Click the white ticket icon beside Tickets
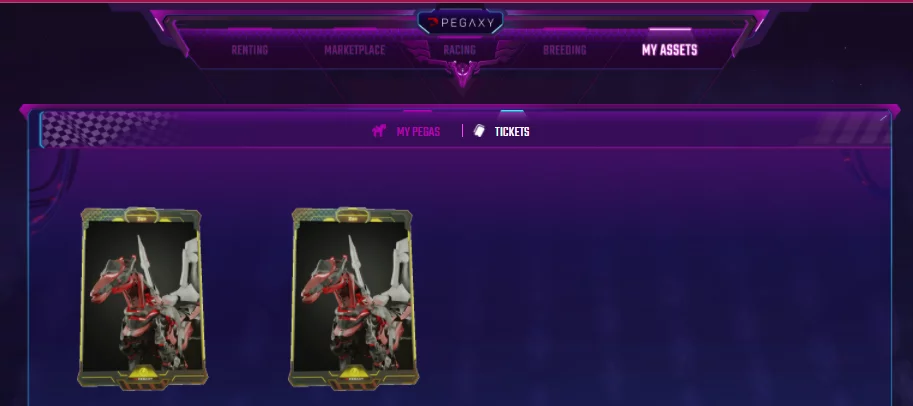Viewport: 913px width, 406px height. 479,131
